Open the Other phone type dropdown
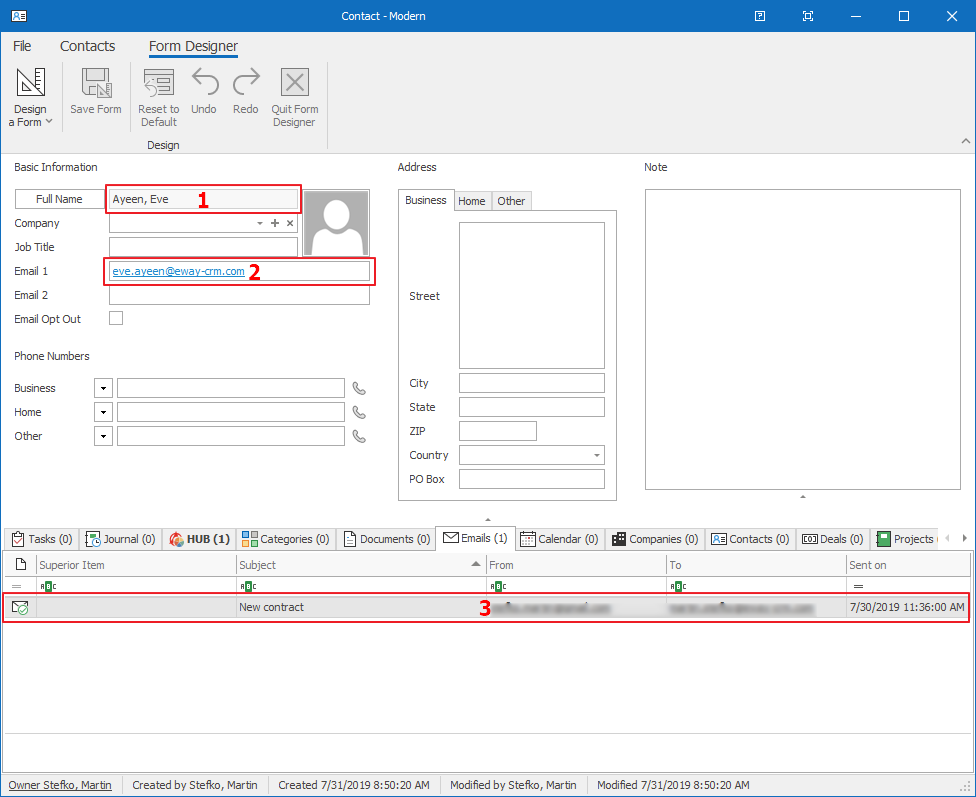The height and width of the screenshot is (797, 976). tap(103, 435)
